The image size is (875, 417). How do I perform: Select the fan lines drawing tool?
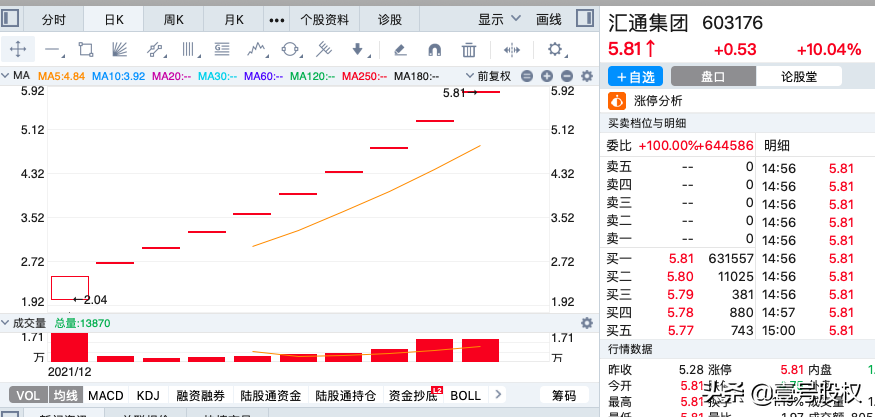[119, 50]
